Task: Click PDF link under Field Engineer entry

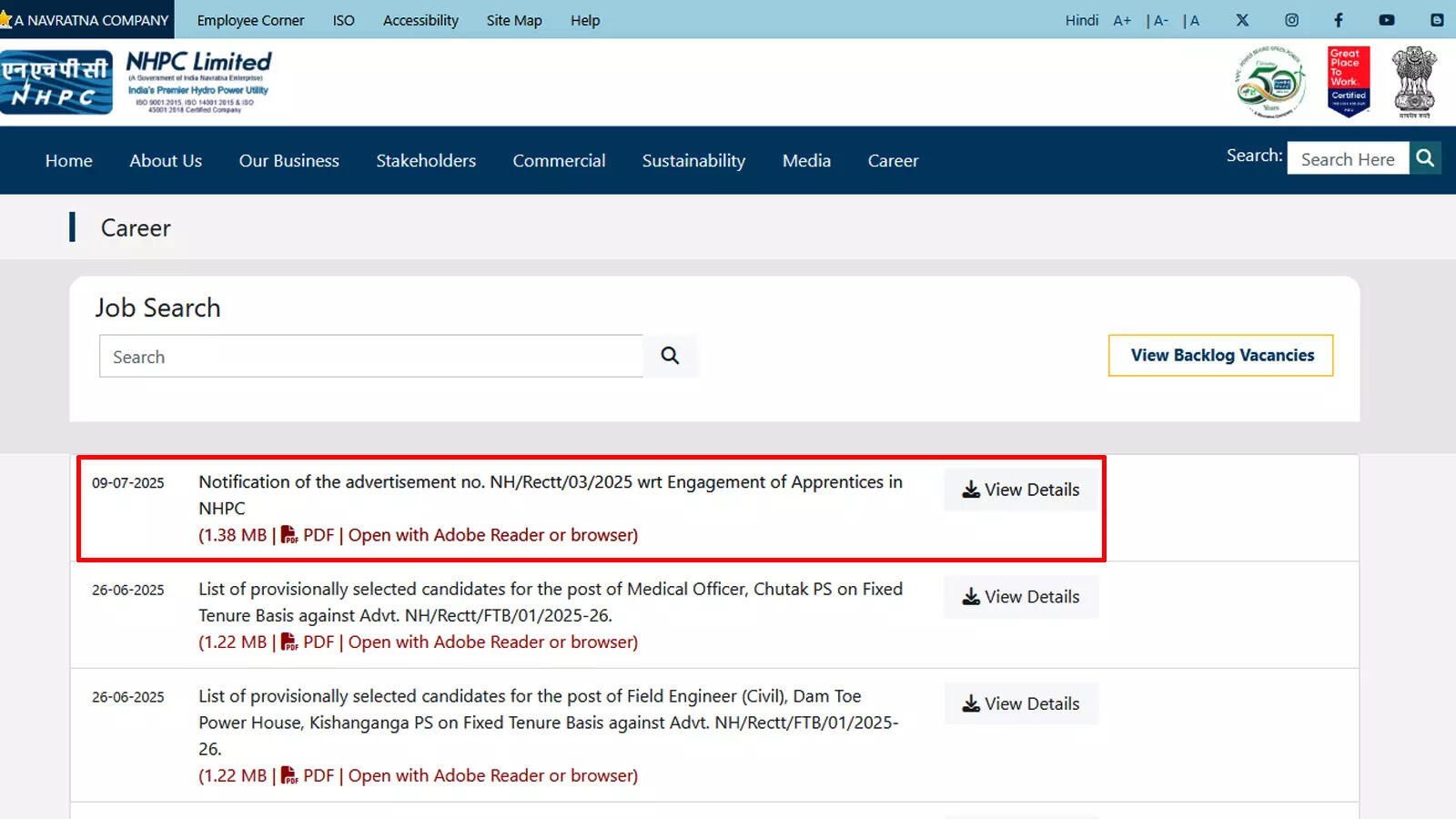Action: tap(418, 776)
